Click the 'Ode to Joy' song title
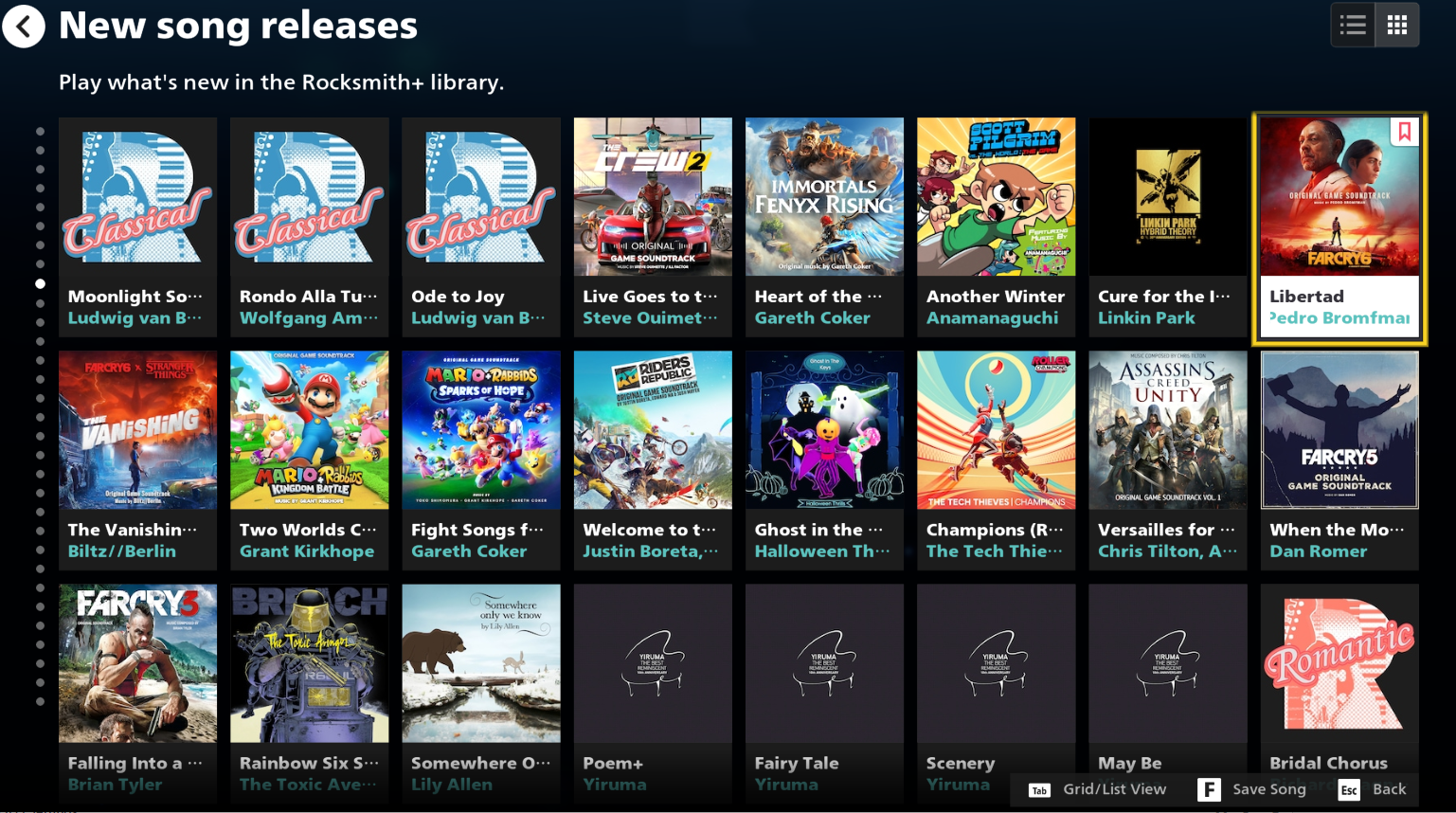1456x813 pixels. click(x=458, y=297)
